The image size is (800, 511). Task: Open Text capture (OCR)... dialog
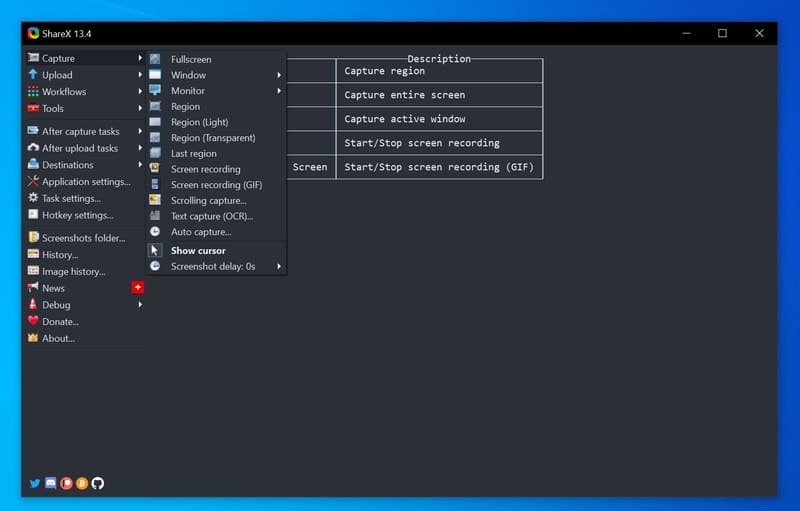216,216
